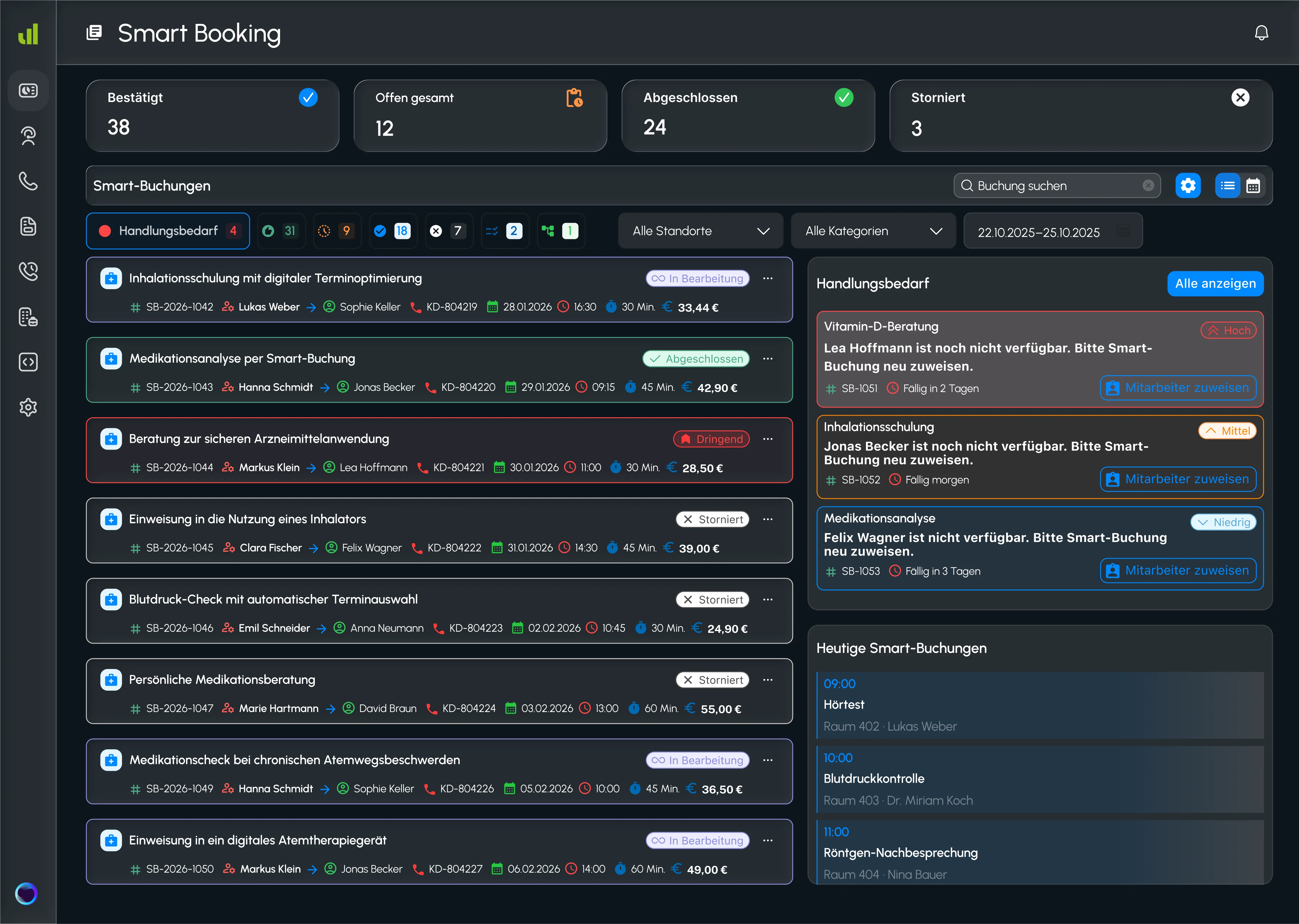Open the support agent sidebar icon
The image size is (1299, 924).
point(28,135)
